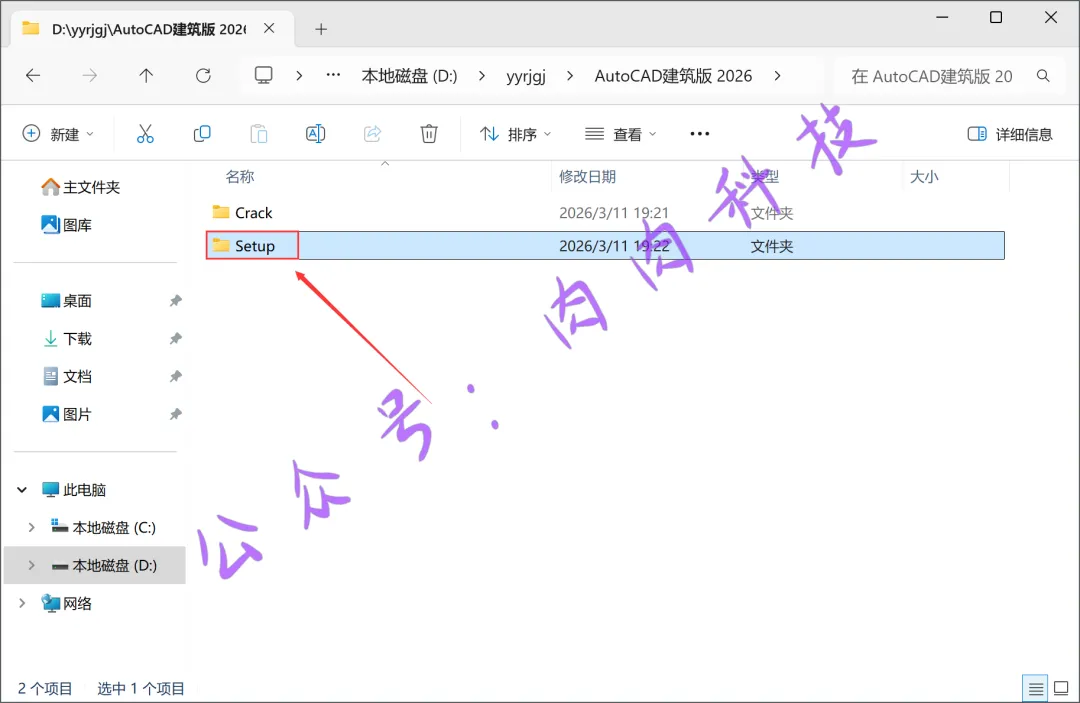Show hidden breadcrumb path via ellipsis
Screen dimensions: 1080x703
333,75
